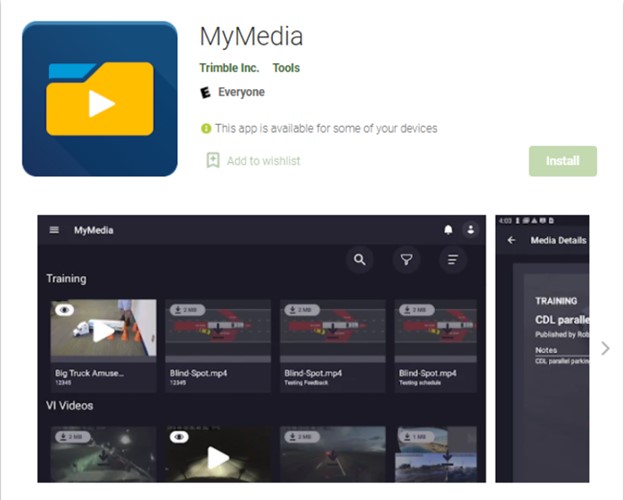The image size is (624, 500).
Task: Click the green availability info icon
Action: pos(206,129)
